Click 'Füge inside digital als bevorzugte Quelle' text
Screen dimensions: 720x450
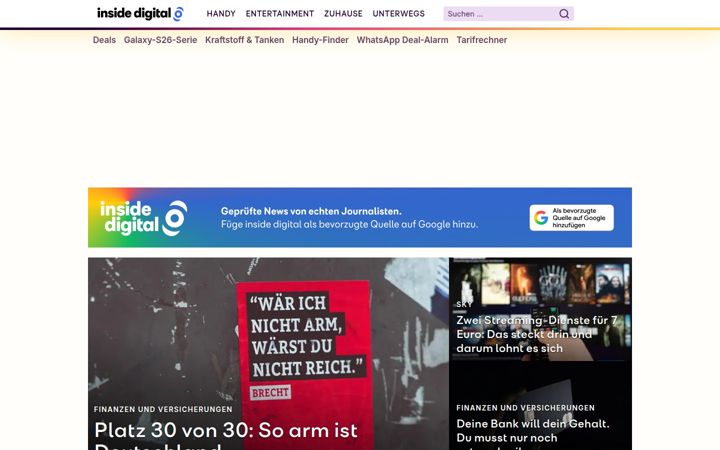(x=349, y=225)
